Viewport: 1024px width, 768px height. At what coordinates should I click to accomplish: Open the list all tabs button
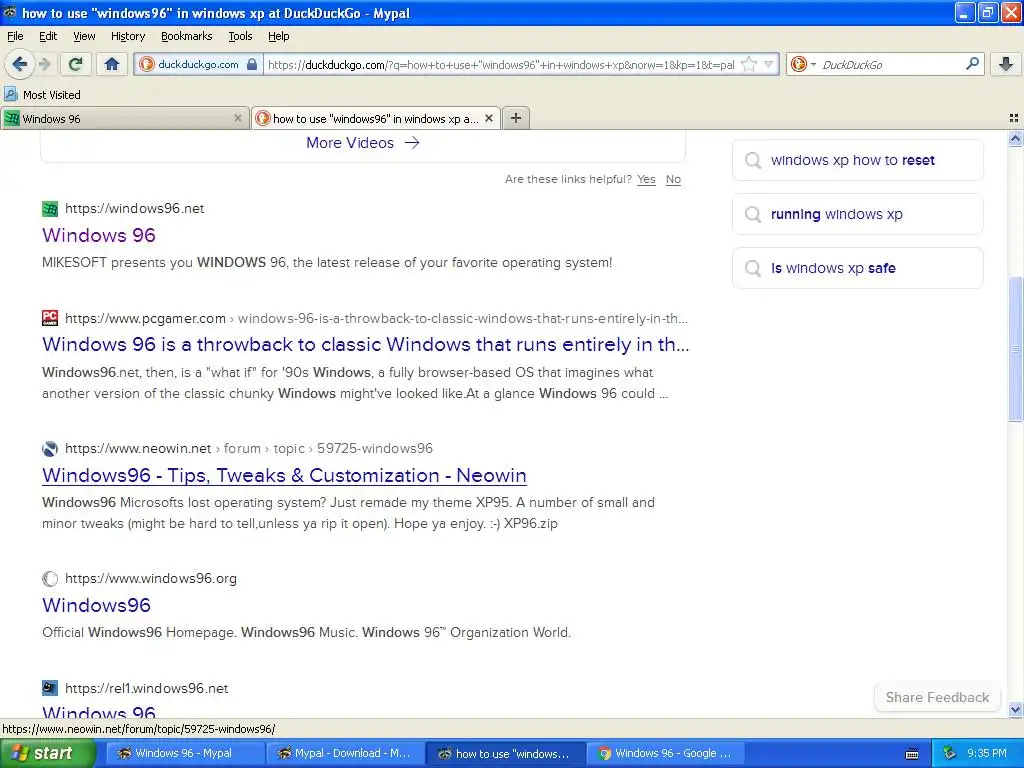(x=1014, y=118)
